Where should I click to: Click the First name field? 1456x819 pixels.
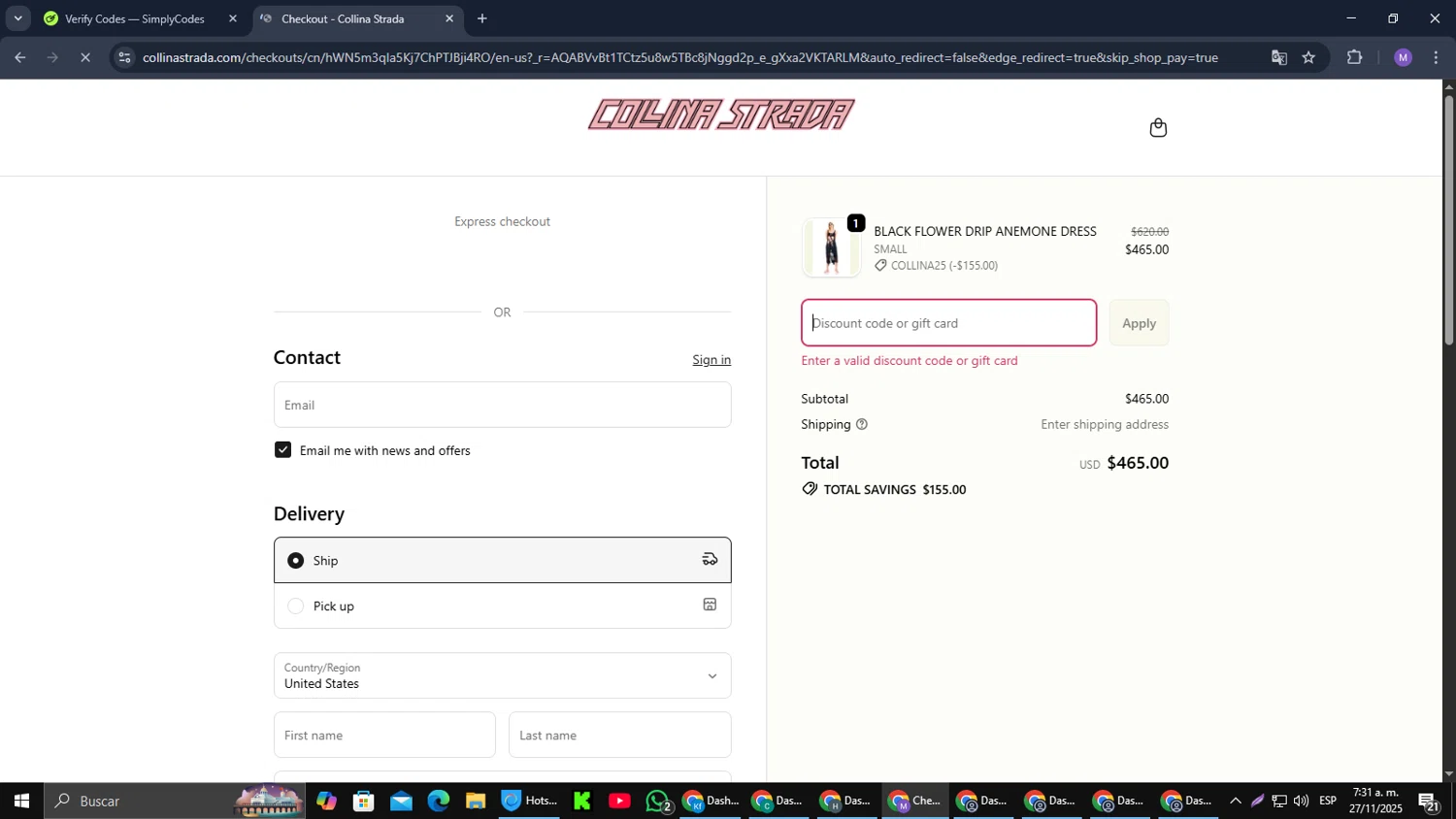(x=384, y=735)
